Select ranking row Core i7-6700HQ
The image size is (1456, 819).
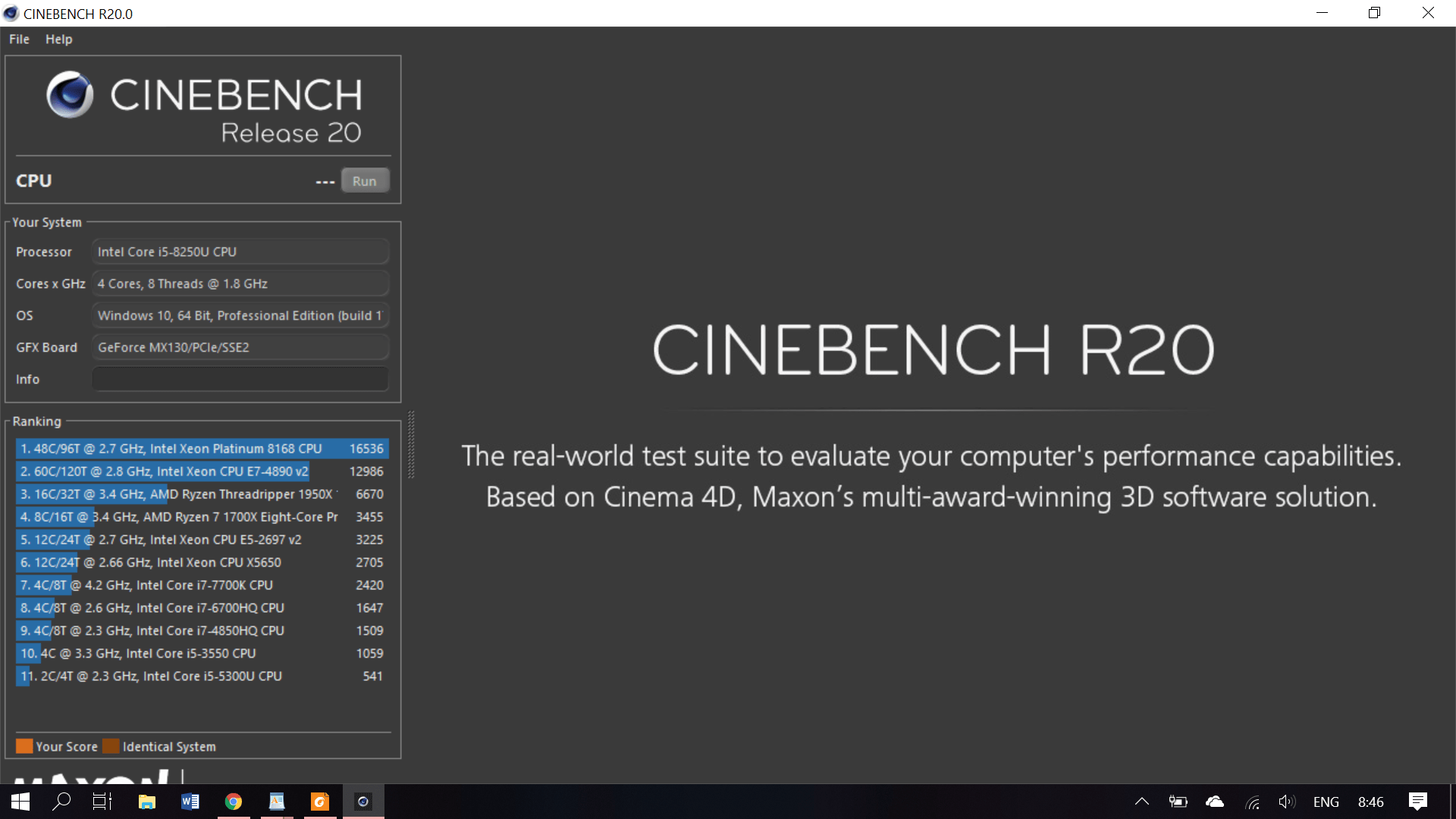(x=202, y=608)
